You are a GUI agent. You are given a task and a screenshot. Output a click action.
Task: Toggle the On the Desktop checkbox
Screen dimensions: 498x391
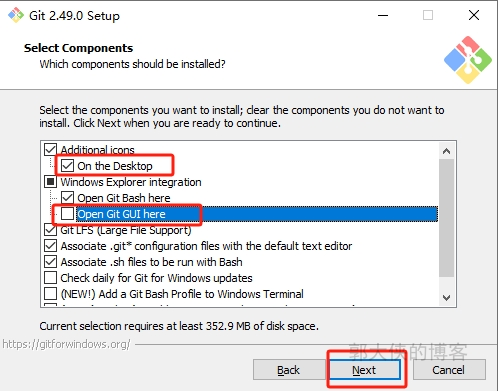pos(67,166)
